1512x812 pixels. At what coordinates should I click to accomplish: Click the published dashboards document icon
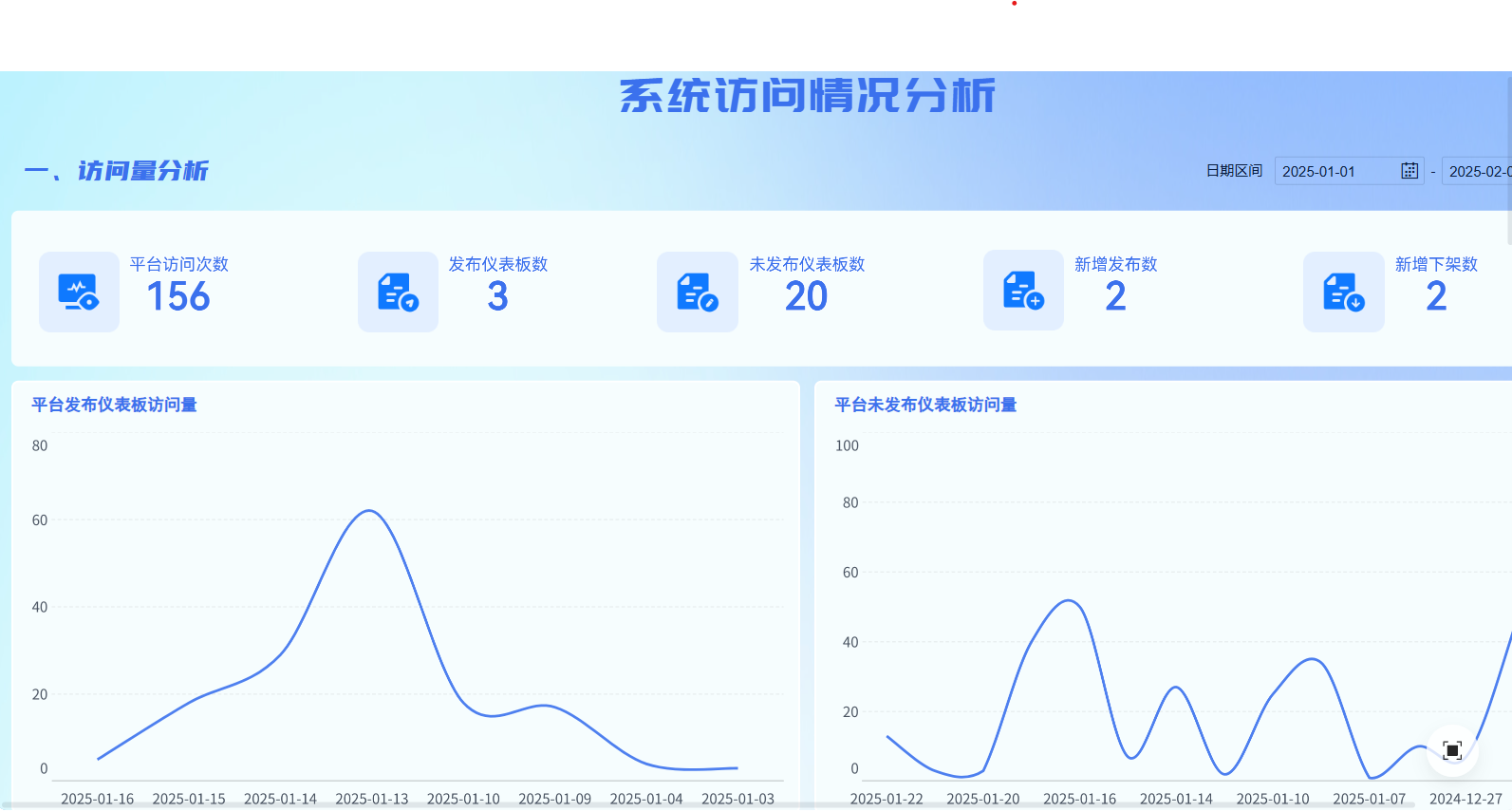[398, 292]
